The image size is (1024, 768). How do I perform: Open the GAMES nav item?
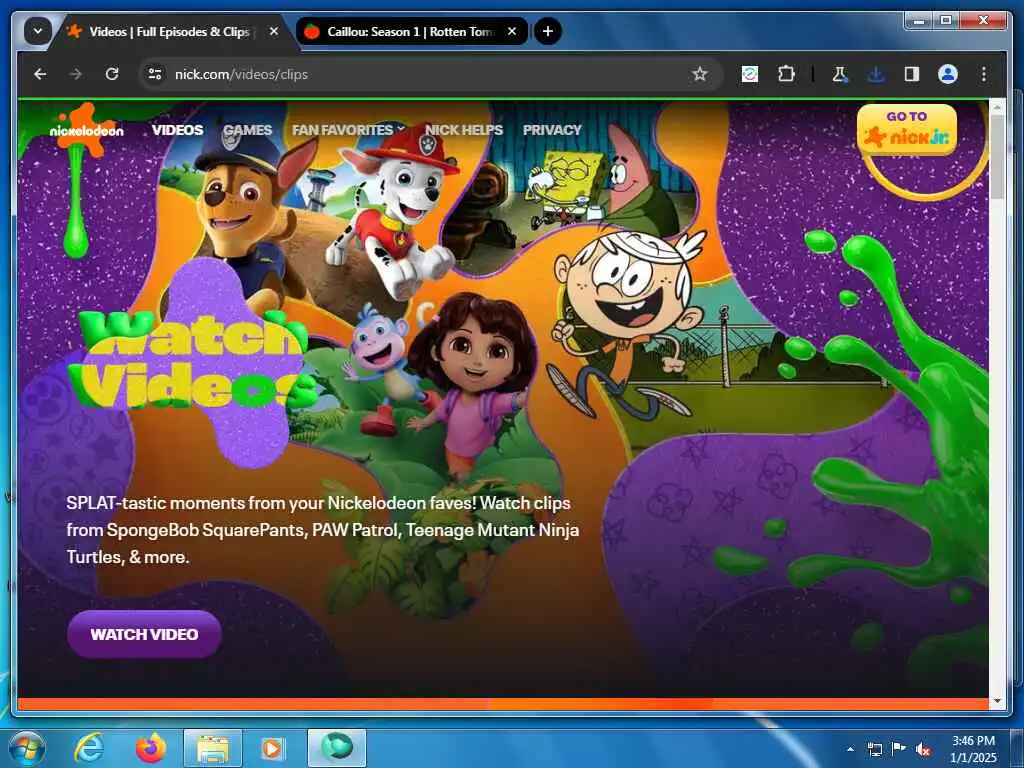(248, 130)
